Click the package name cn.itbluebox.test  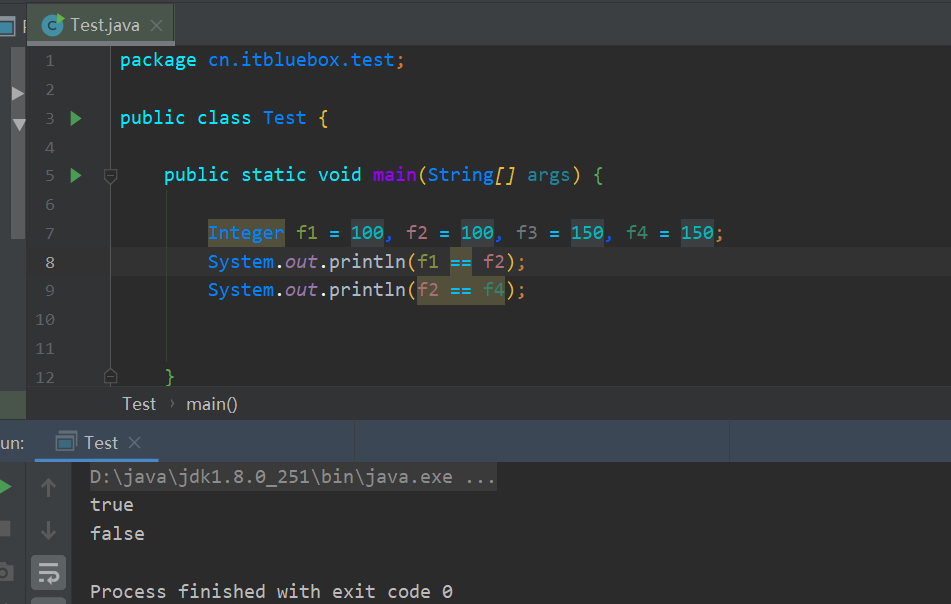[301, 60]
